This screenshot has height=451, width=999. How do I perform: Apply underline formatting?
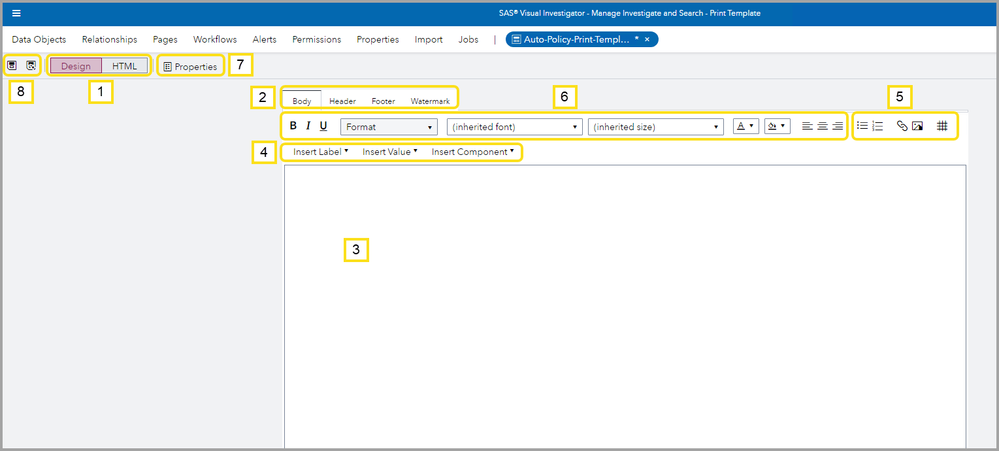pos(324,126)
